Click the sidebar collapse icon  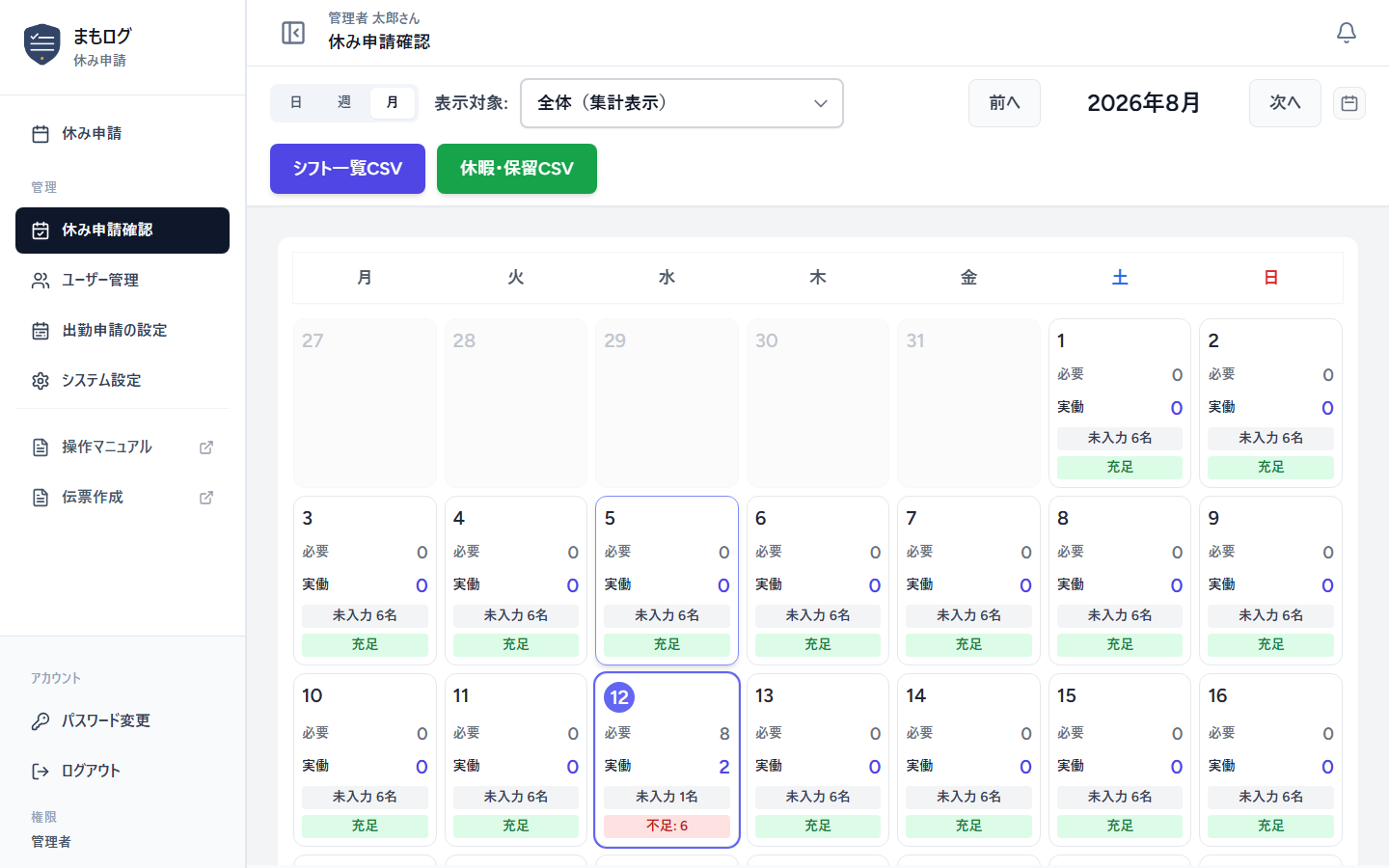click(x=293, y=33)
